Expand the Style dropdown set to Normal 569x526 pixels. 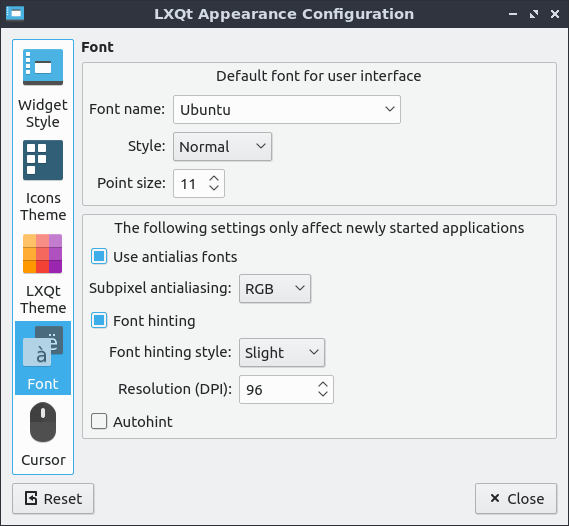pos(222,147)
